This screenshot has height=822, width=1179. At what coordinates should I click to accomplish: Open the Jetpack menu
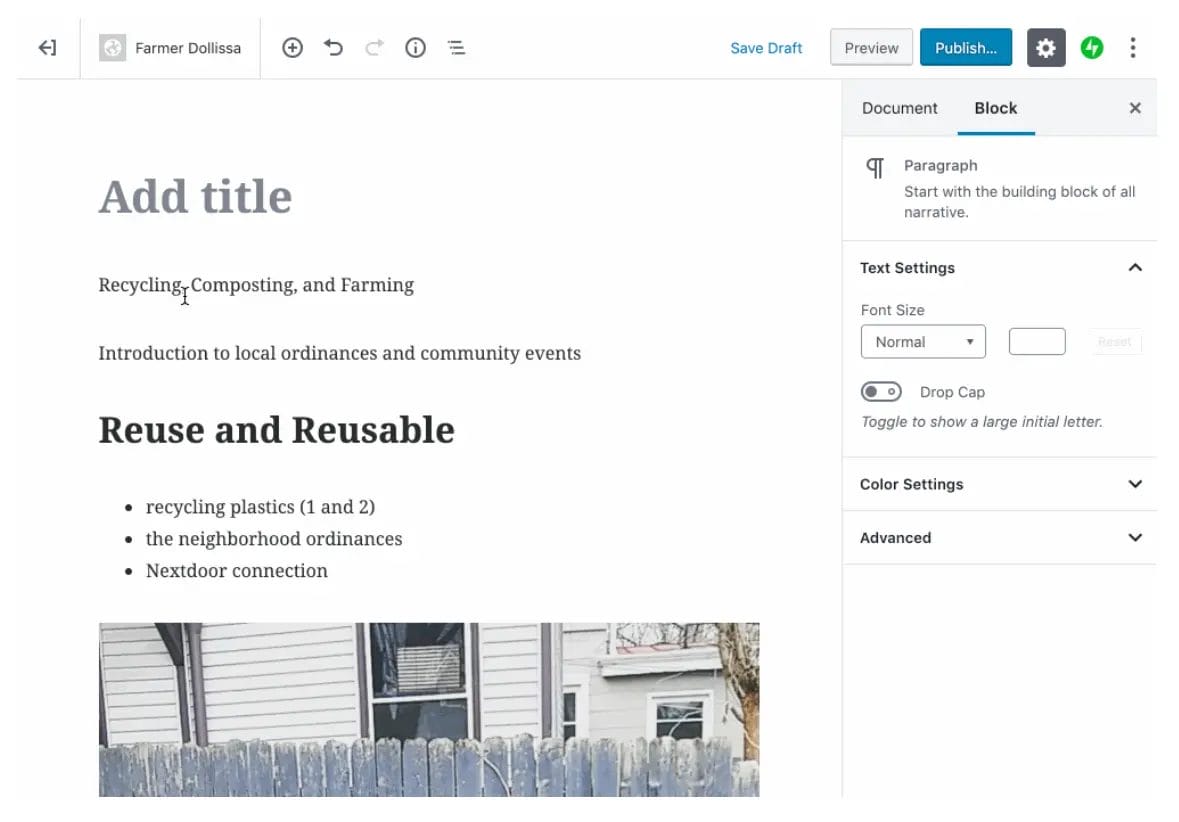click(1092, 47)
